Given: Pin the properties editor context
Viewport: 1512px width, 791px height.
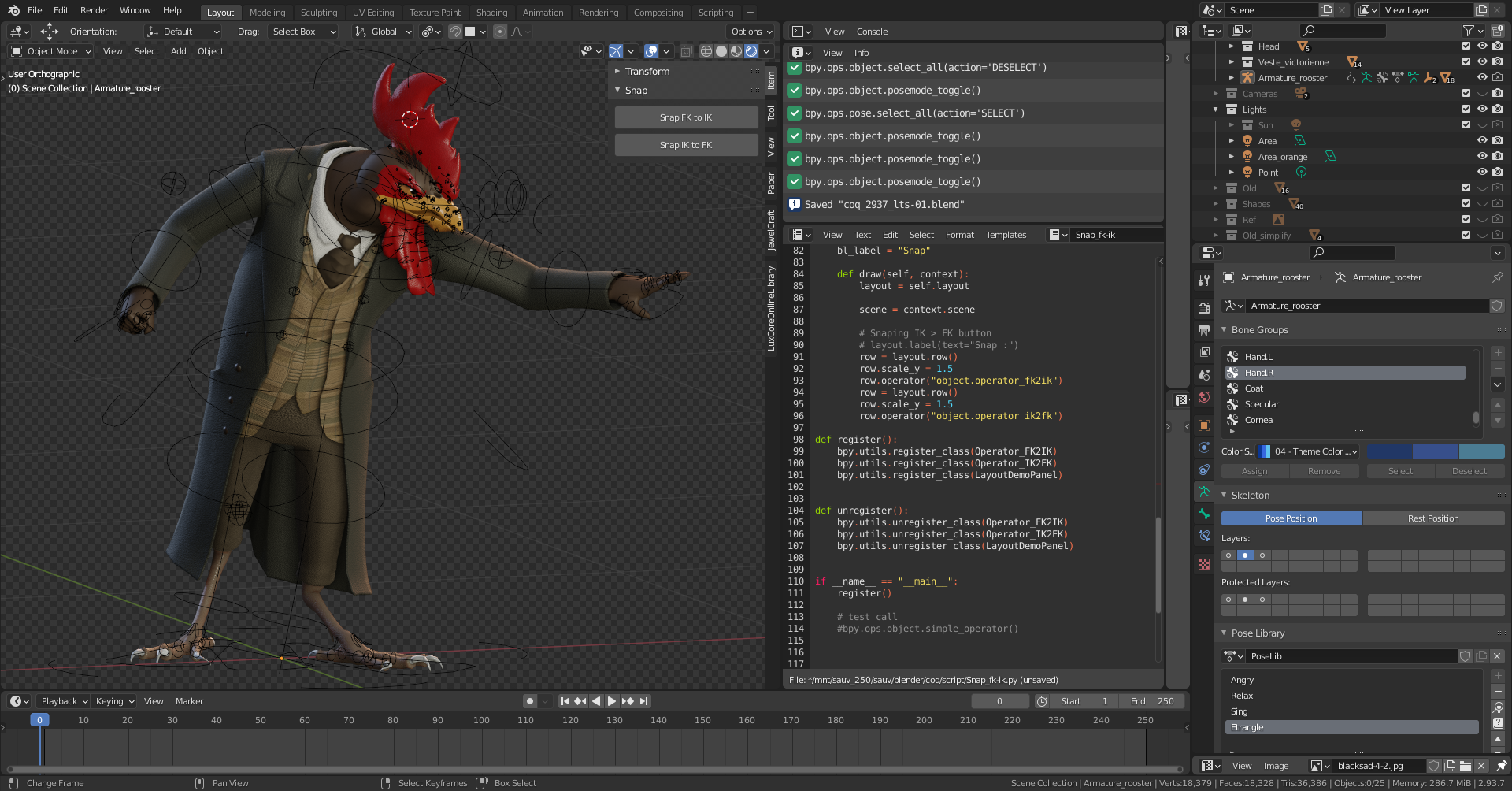Looking at the screenshot, I should click(x=1497, y=277).
